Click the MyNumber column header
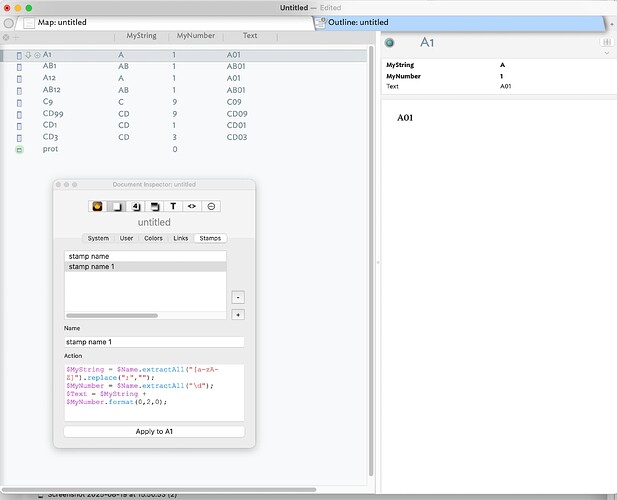Viewport: 617px width, 500px height. (196, 36)
